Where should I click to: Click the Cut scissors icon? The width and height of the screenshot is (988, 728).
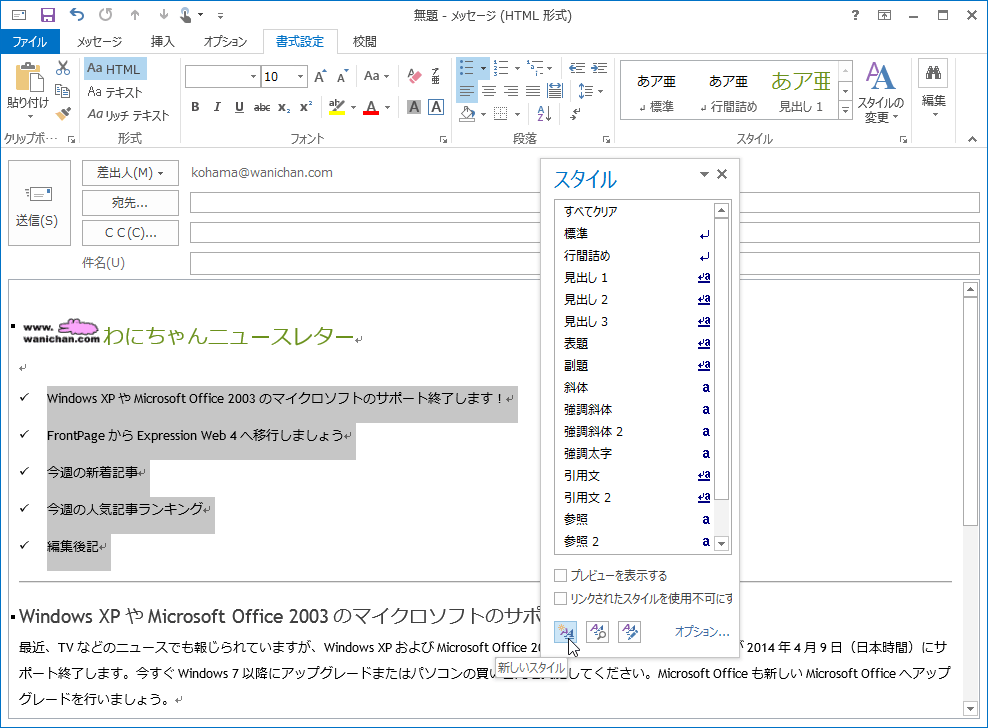pos(63,68)
